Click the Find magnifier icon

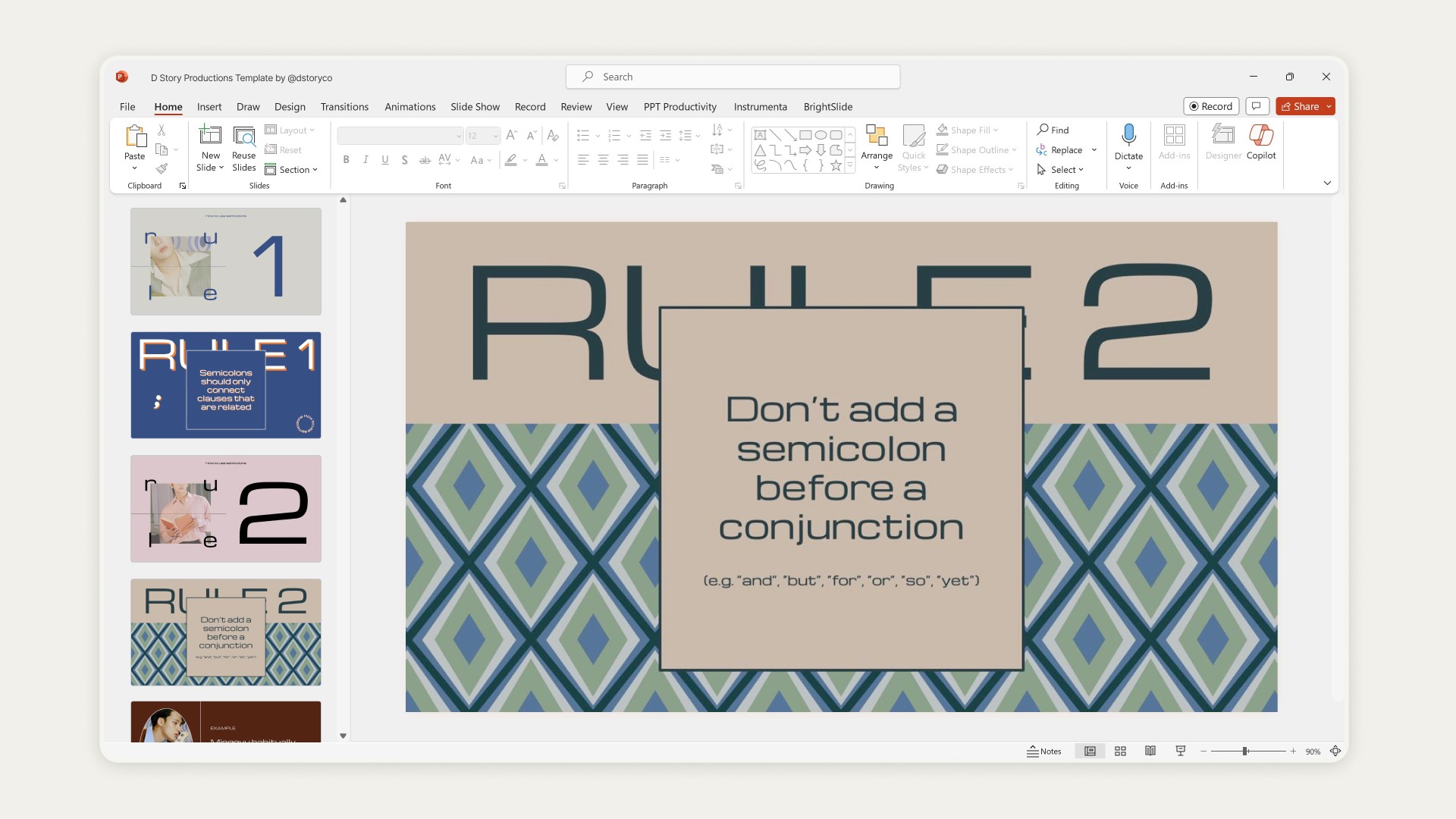pos(1043,130)
